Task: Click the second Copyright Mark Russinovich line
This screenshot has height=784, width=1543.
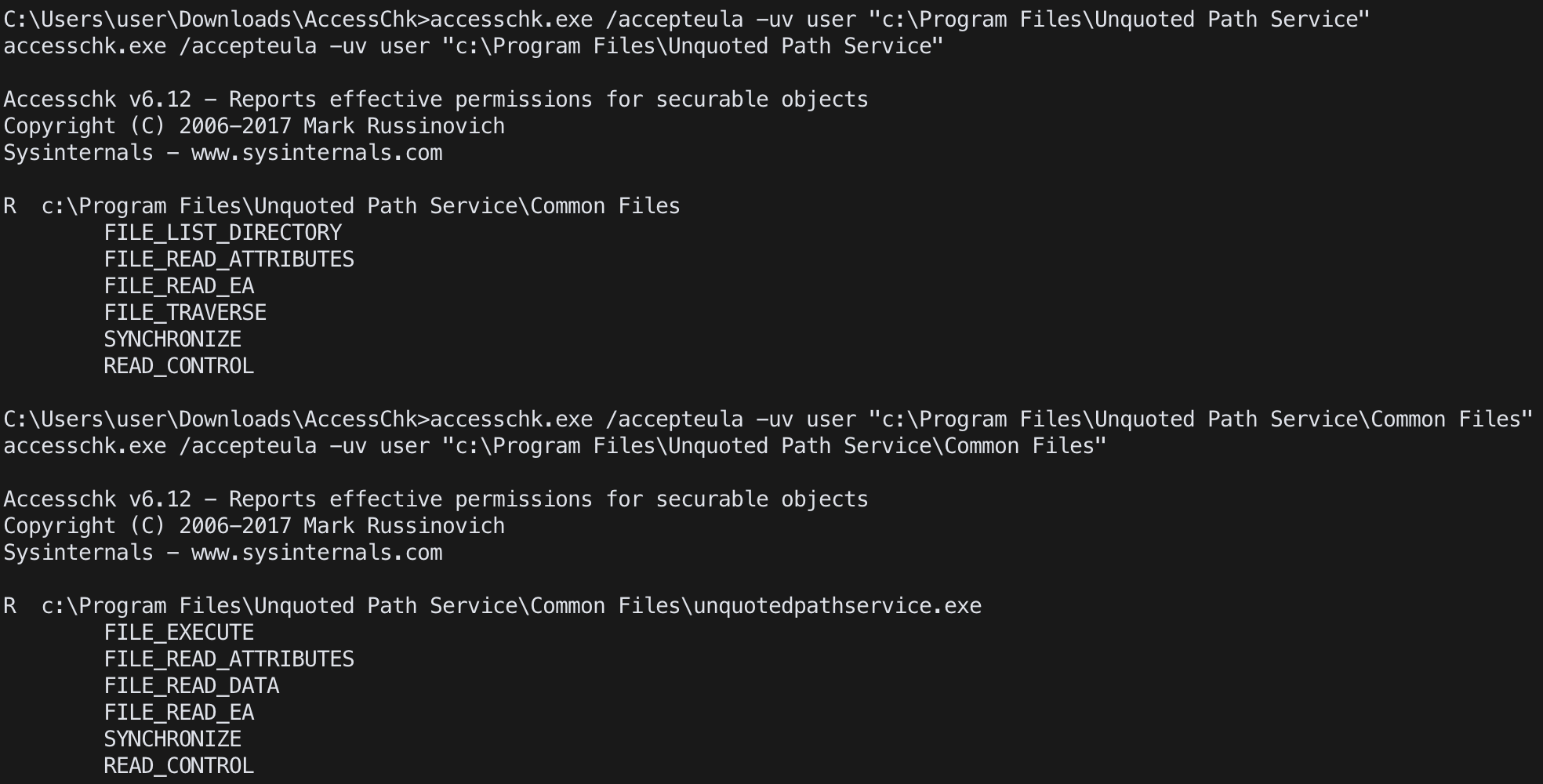Action: 254,526
